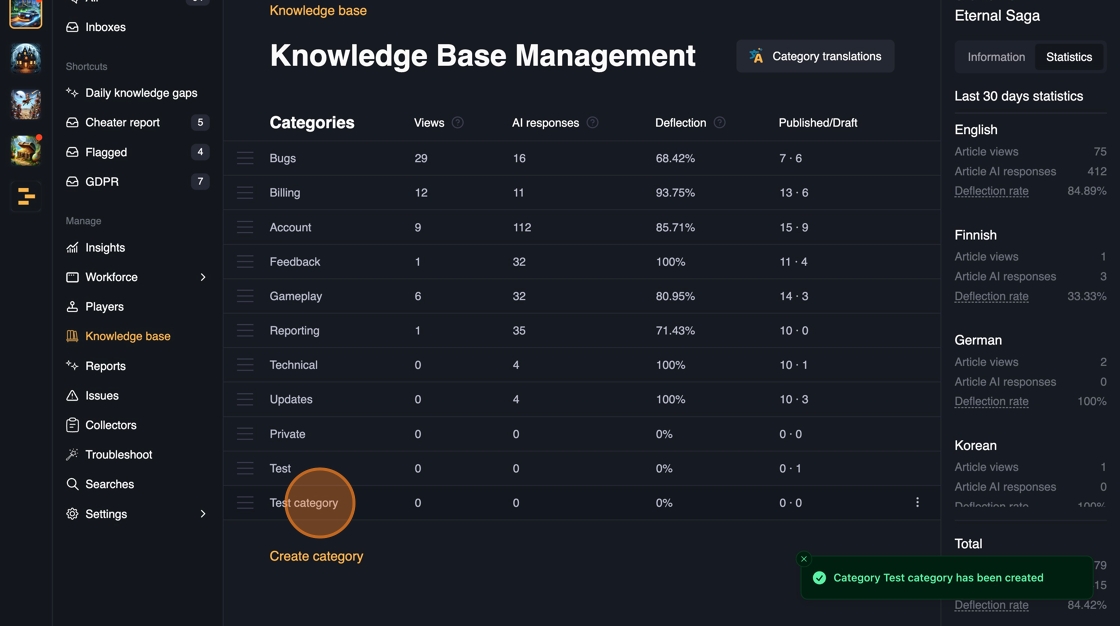Open the Insights page
Viewport: 1120px width, 626px height.
pyautogui.click(x=105, y=248)
